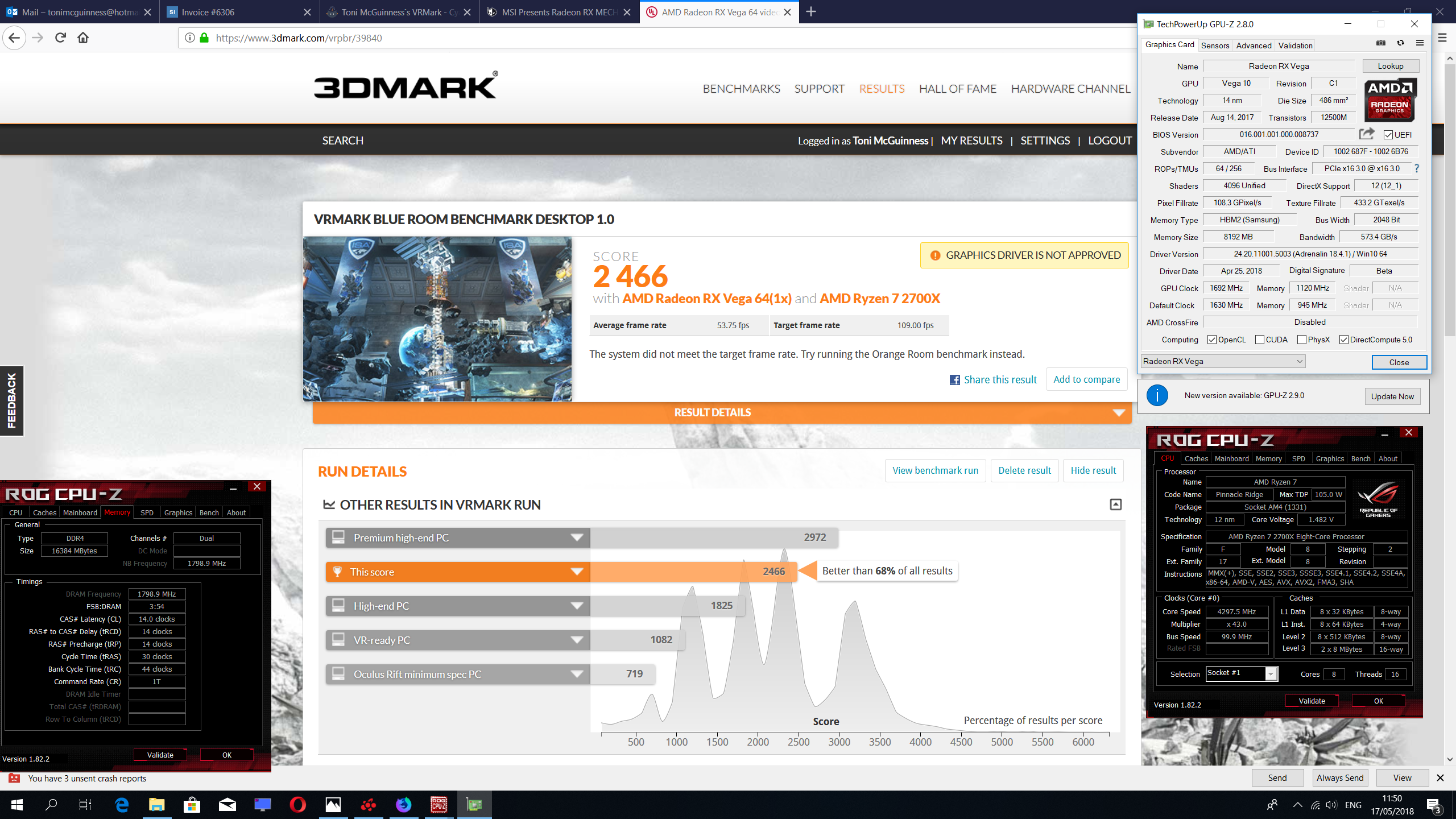1456x819 pixels.
Task: Open the Validation tab in GPU-Z
Action: (1295, 45)
